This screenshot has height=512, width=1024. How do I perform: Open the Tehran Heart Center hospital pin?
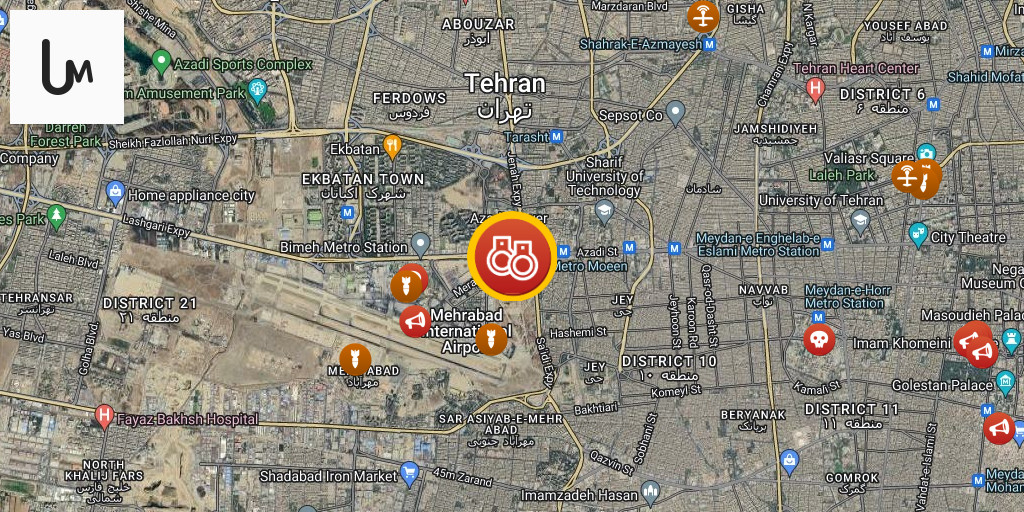[x=815, y=91]
